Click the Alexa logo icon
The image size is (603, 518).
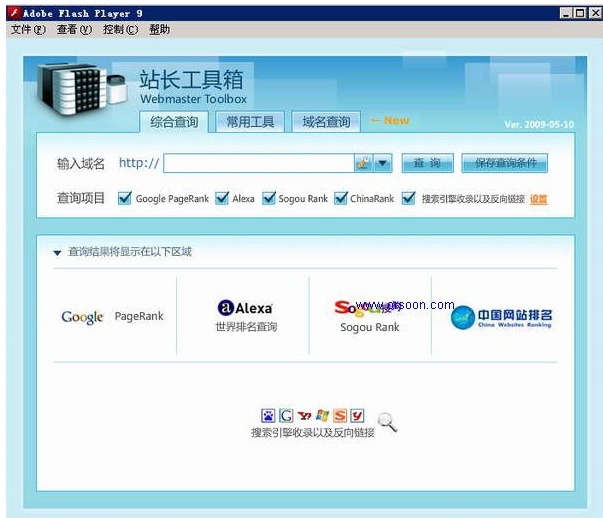click(226, 307)
